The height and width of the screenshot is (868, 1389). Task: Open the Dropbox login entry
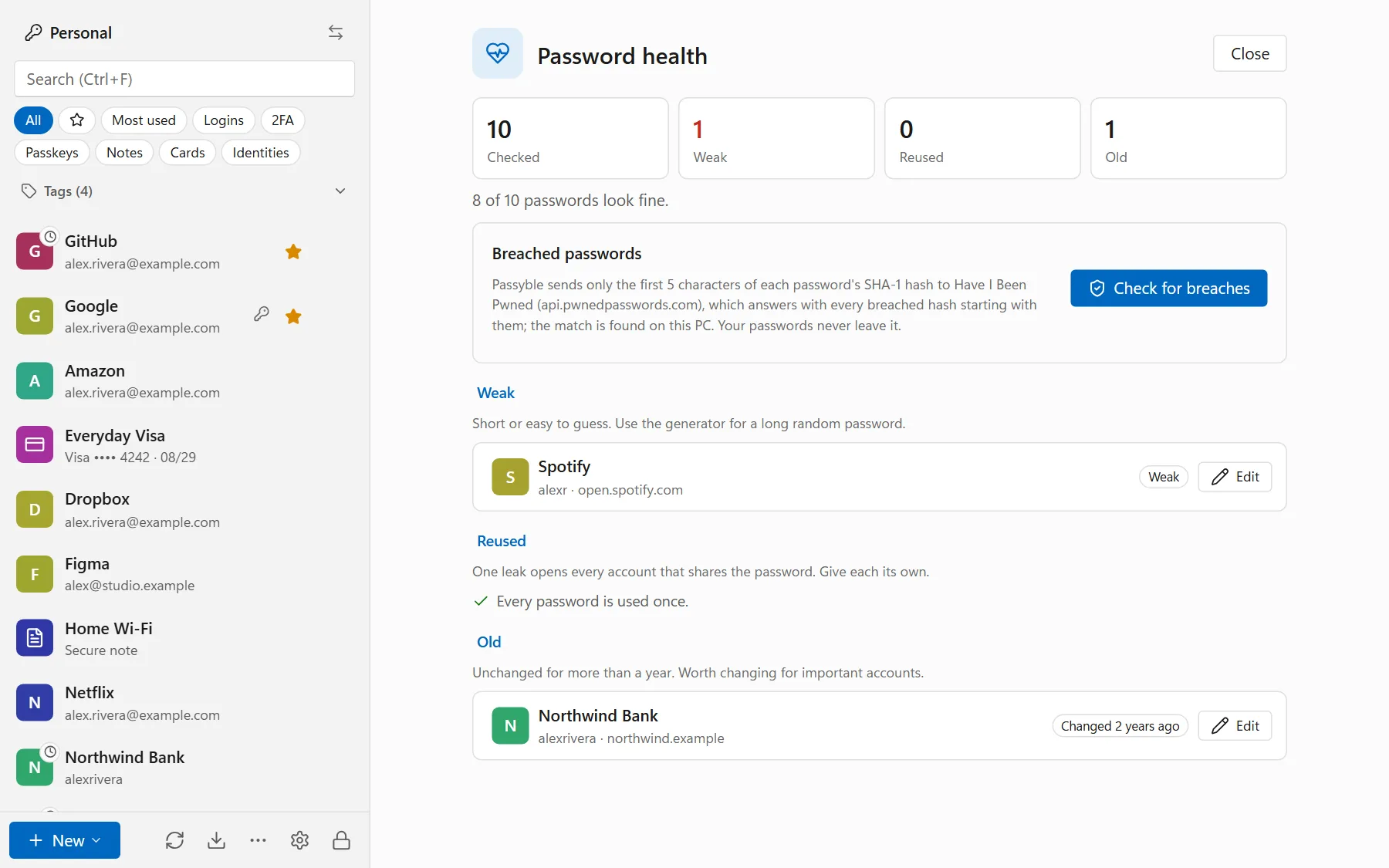(184, 510)
